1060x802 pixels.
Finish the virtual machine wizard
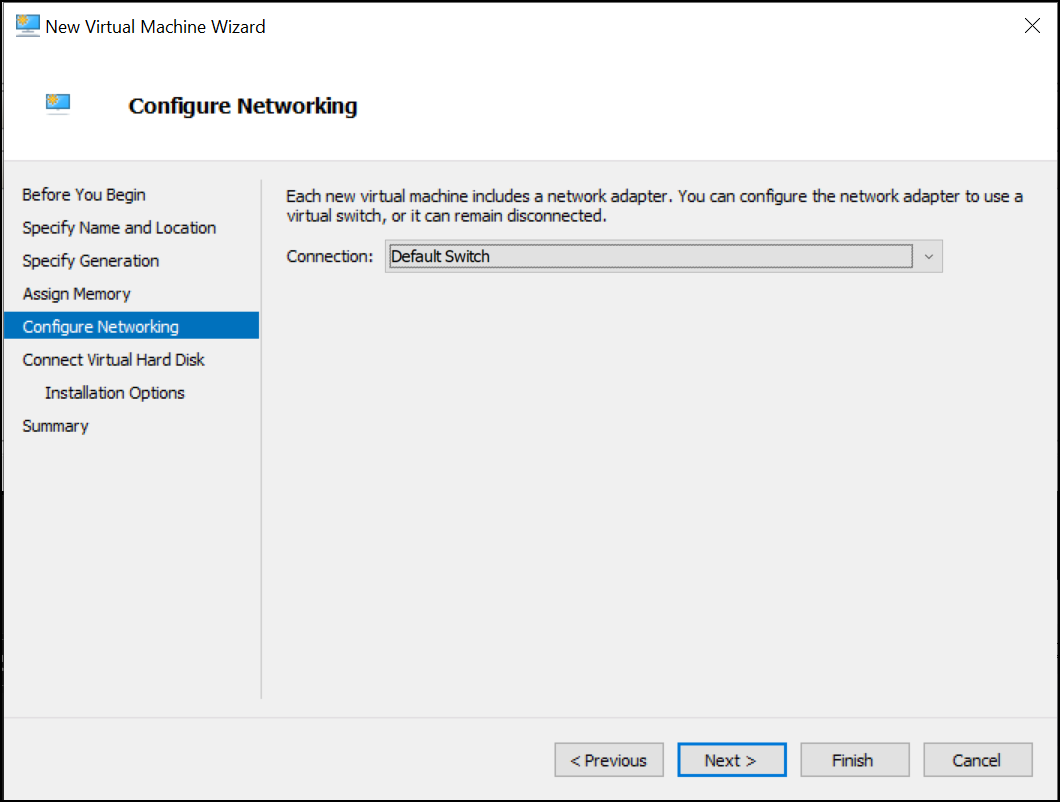tap(854, 759)
